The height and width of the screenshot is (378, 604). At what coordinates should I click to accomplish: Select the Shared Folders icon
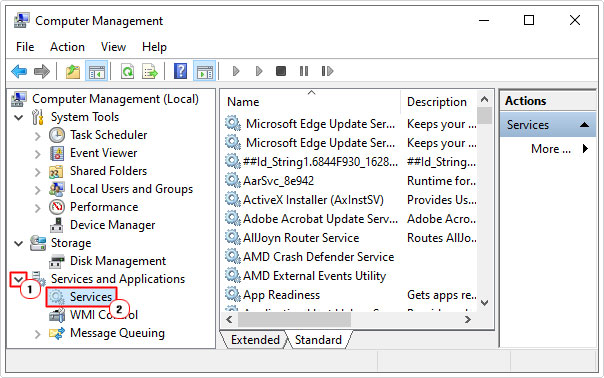[57, 171]
